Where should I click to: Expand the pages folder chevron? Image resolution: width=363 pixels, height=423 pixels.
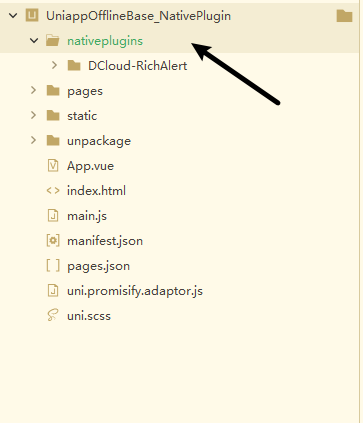33,90
